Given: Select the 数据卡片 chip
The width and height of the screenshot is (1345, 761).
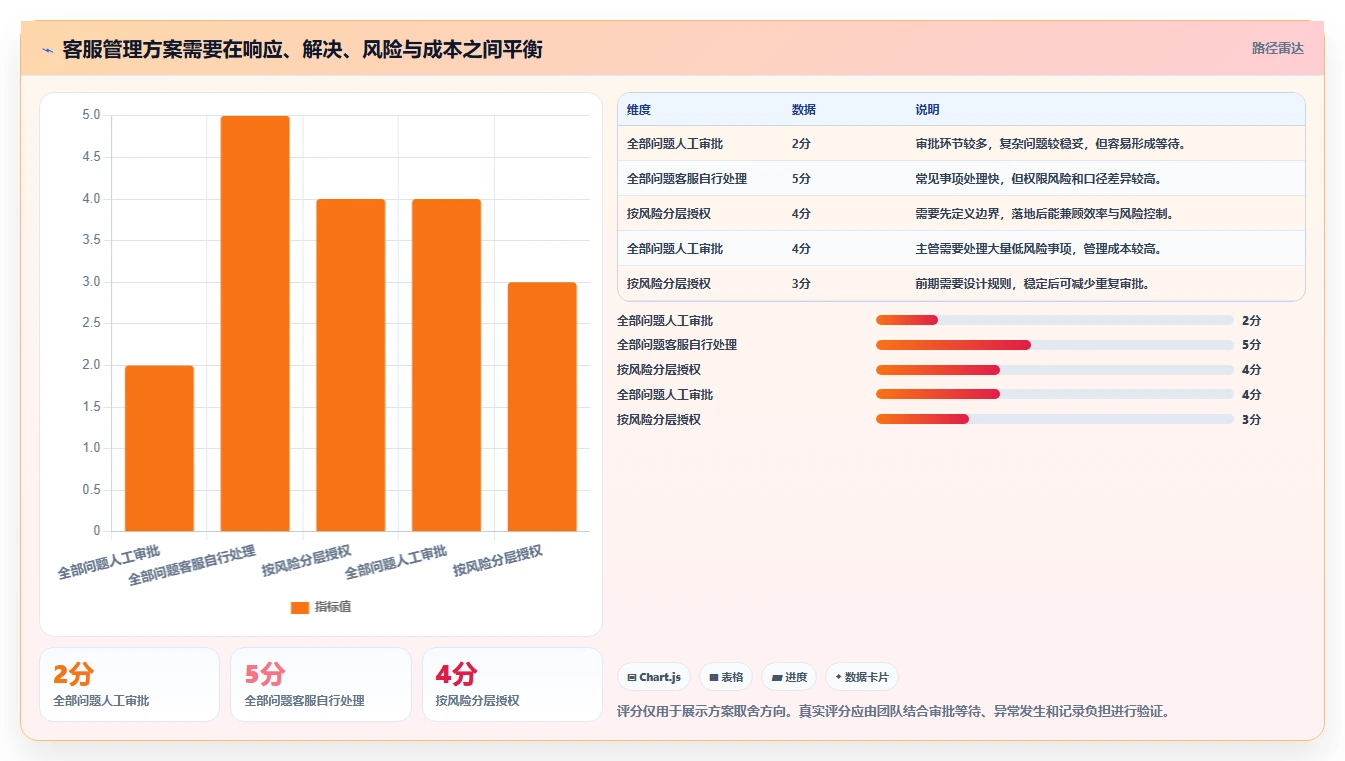Looking at the screenshot, I should click(861, 677).
